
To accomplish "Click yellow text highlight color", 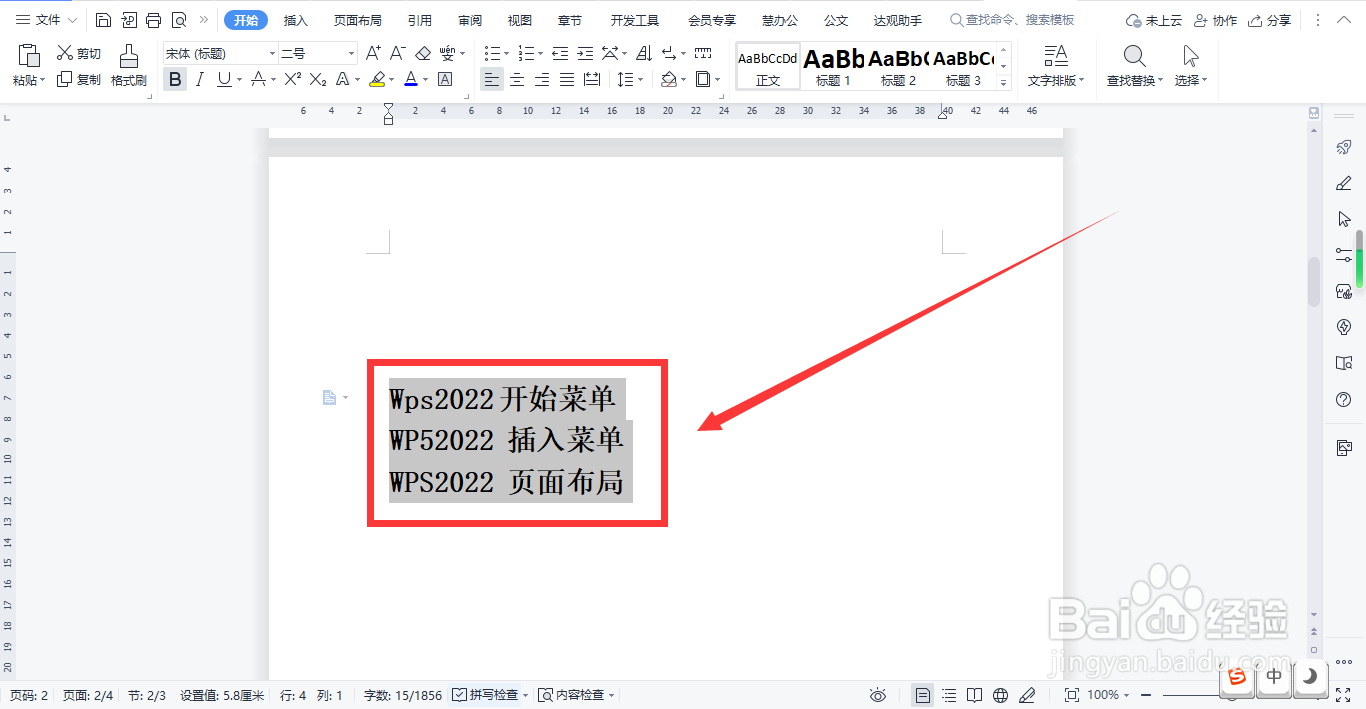I will [x=377, y=79].
